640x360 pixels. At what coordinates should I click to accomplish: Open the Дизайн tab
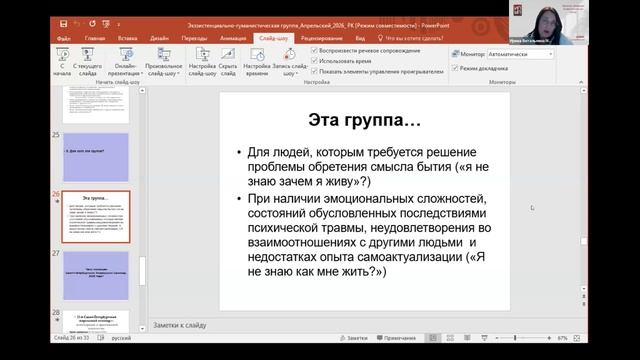(x=159, y=38)
